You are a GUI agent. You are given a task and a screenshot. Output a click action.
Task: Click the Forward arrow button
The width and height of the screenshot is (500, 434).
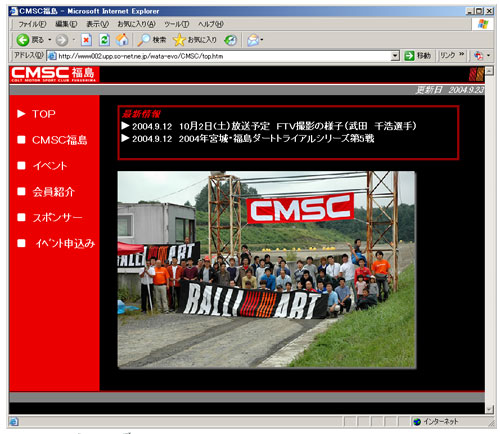pyautogui.click(x=62, y=40)
